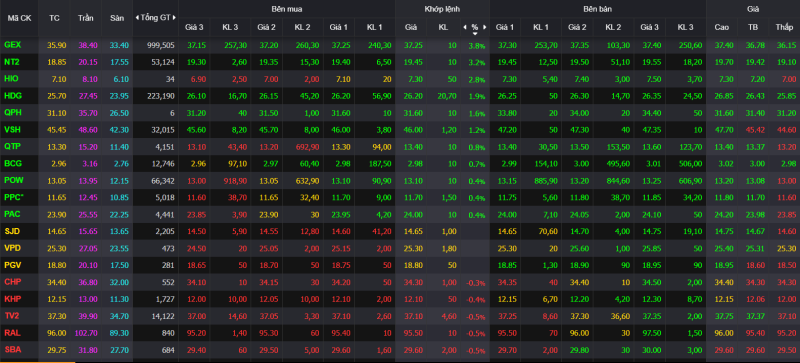Click the Bên mua group header
Viewport: 800px width, 363px height.
(x=286, y=9)
